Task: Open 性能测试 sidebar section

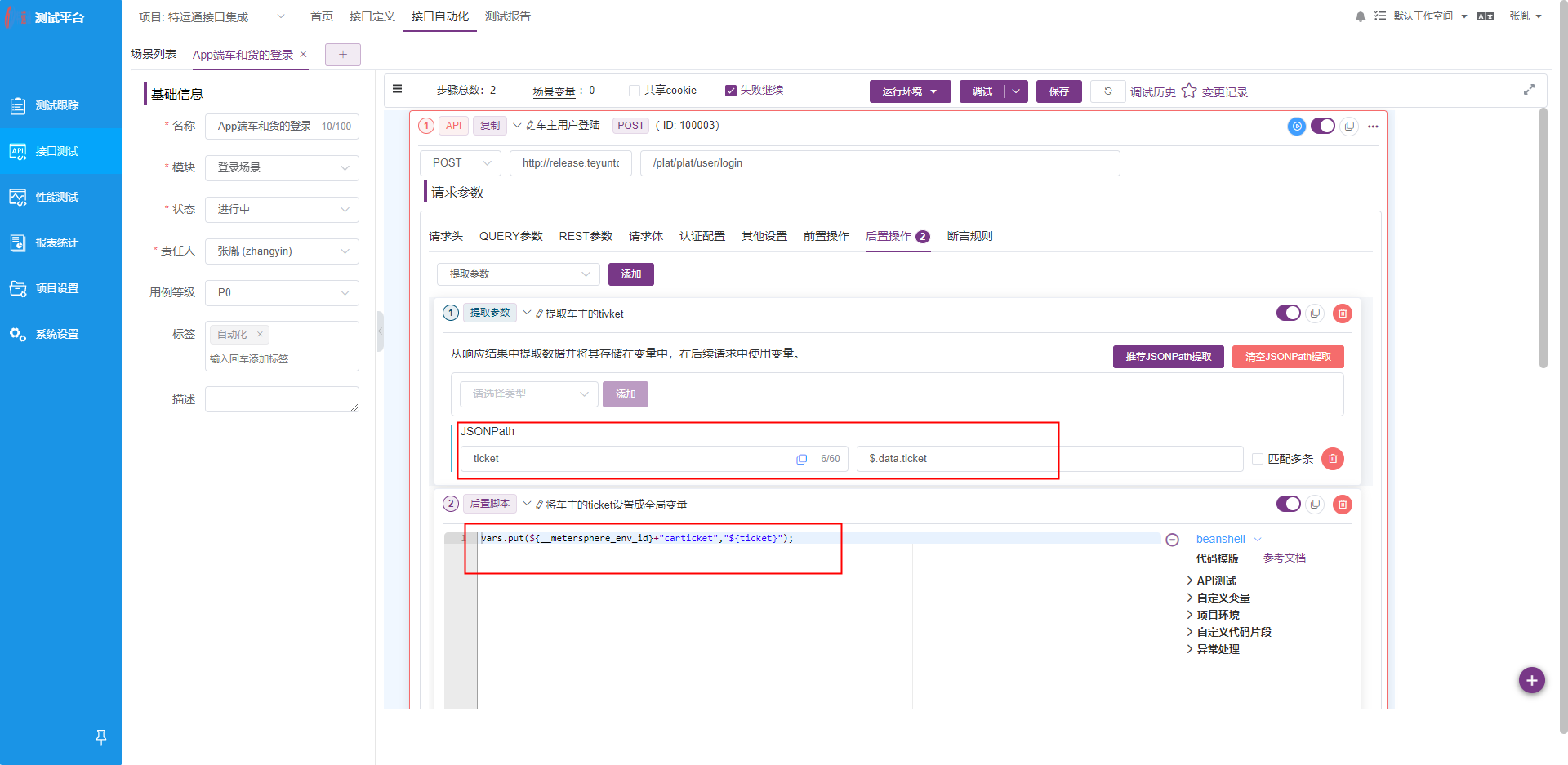Action: point(60,197)
